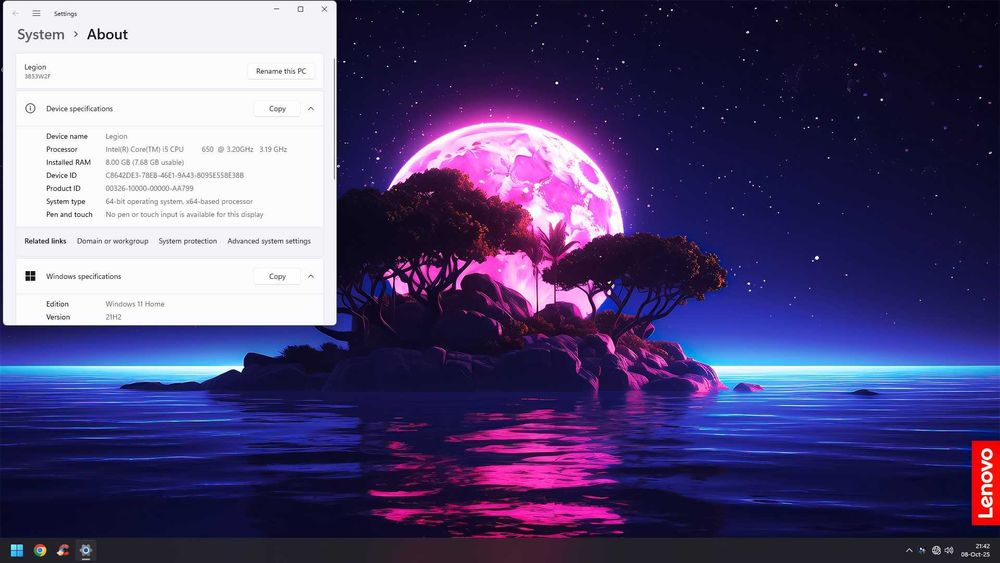Click the system tray network globe icon
1000x563 pixels.
[x=936, y=550]
